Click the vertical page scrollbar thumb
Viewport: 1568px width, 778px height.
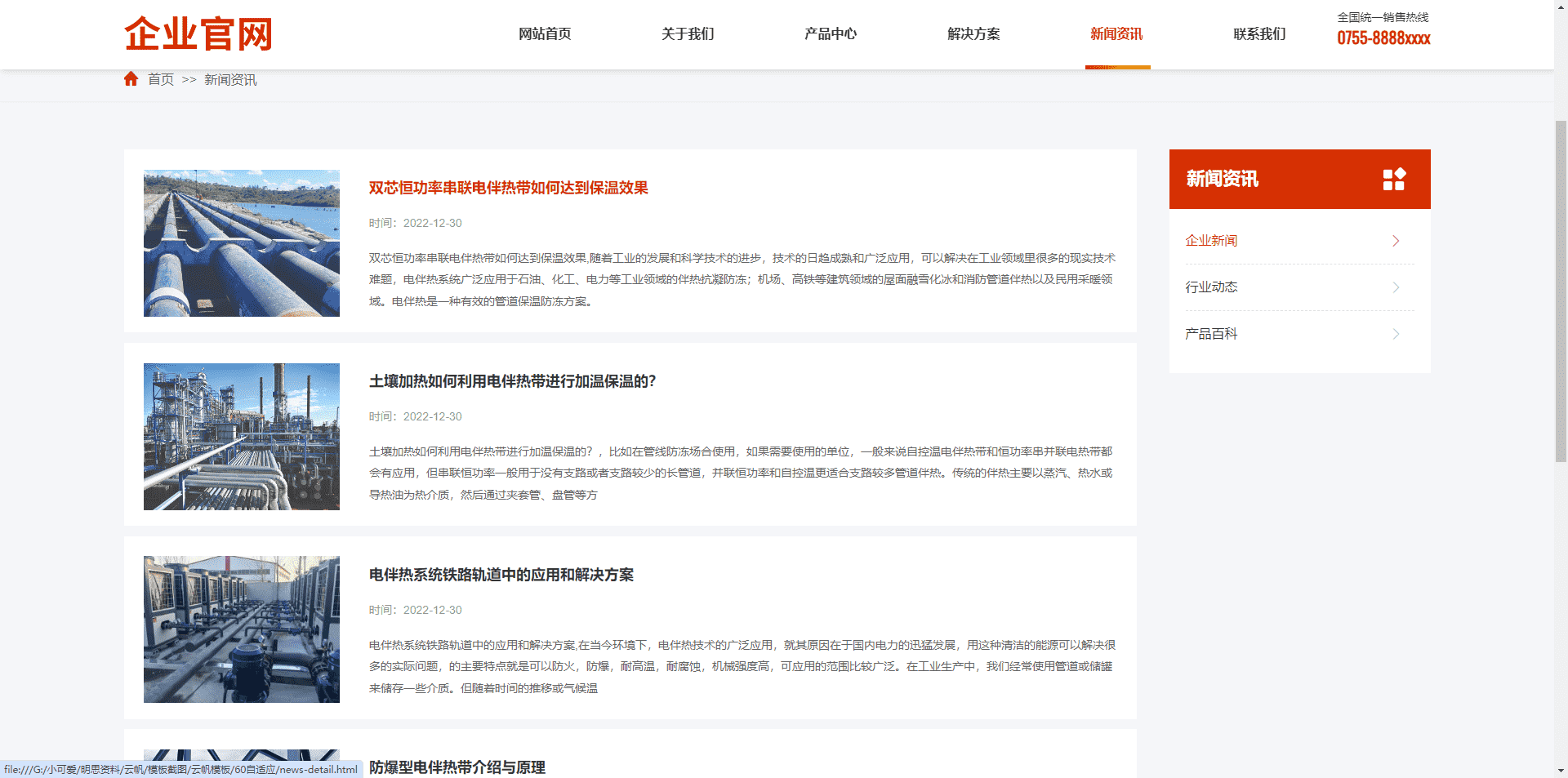1561,290
